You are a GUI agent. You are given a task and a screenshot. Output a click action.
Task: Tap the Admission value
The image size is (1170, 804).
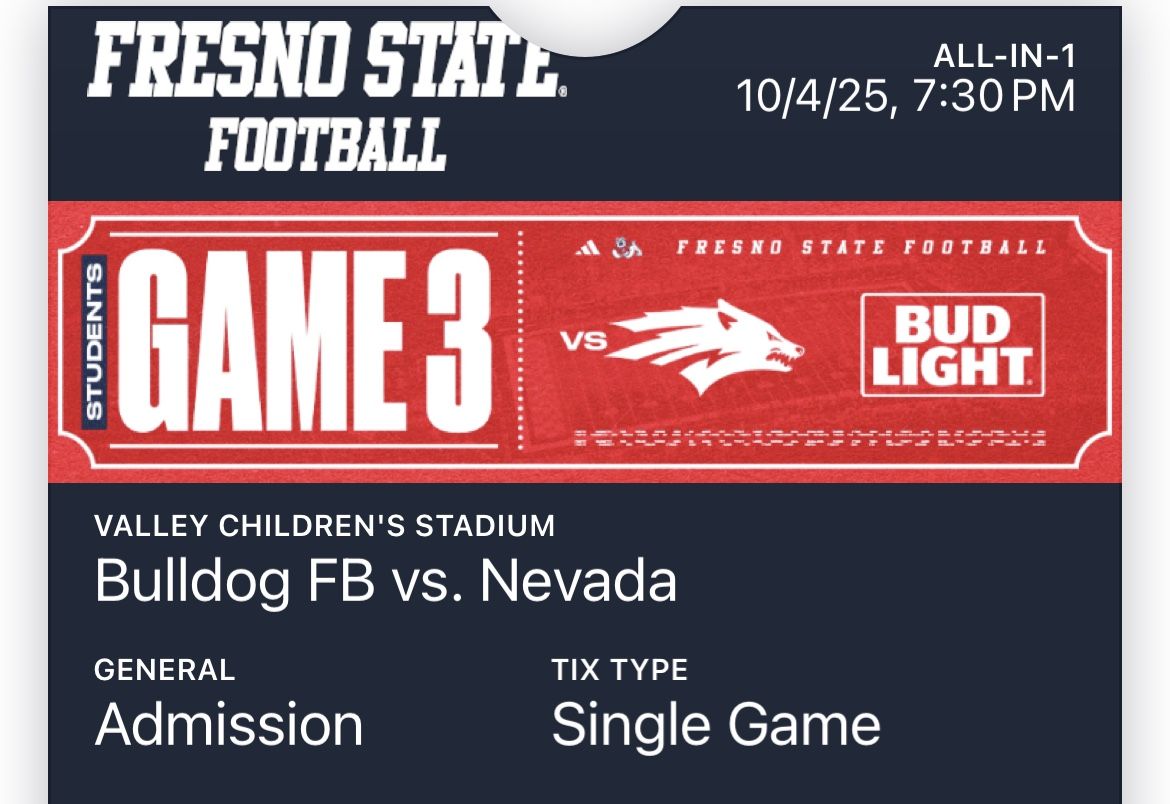point(229,725)
